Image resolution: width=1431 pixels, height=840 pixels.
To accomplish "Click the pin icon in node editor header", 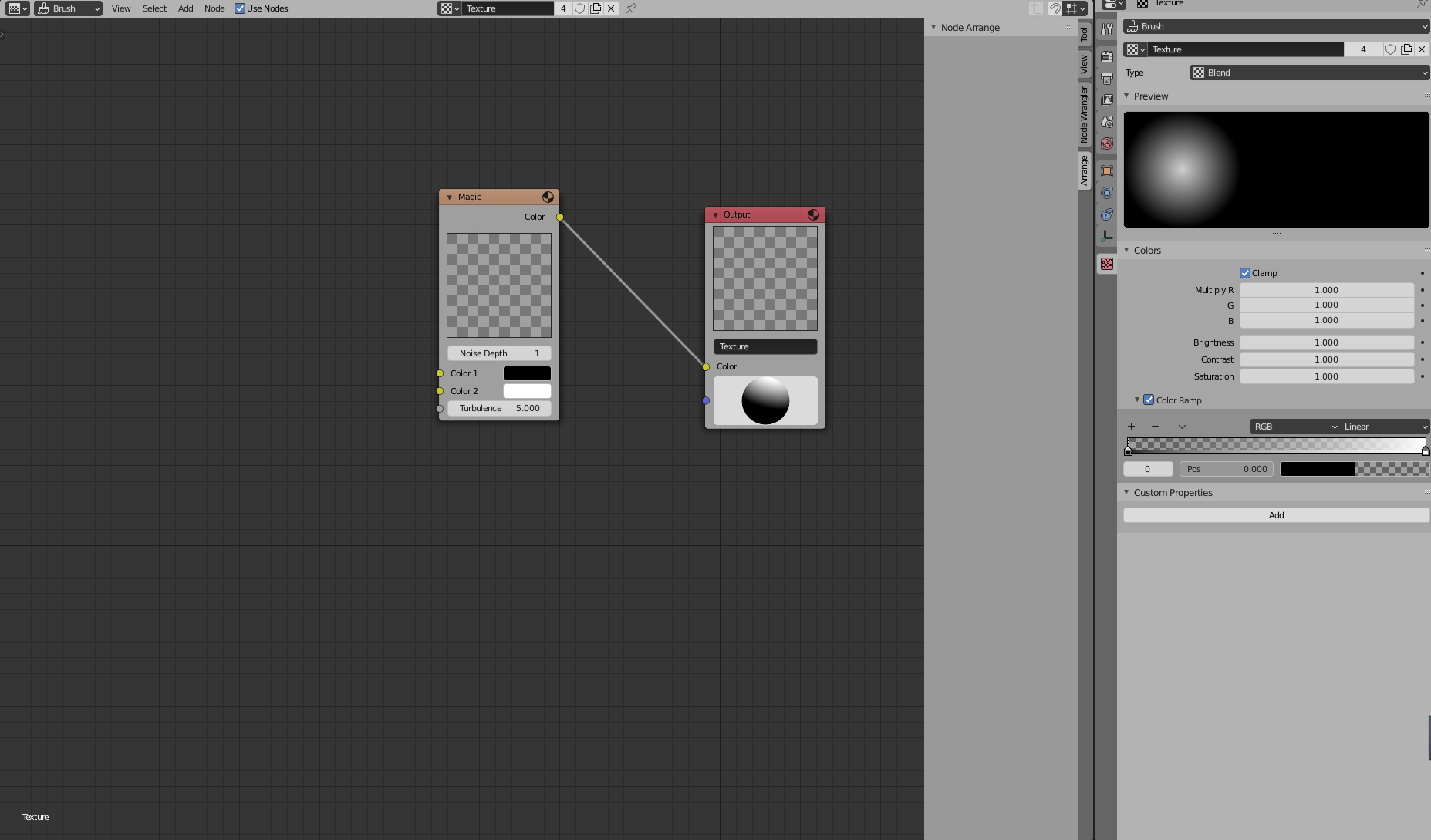I will click(x=631, y=8).
